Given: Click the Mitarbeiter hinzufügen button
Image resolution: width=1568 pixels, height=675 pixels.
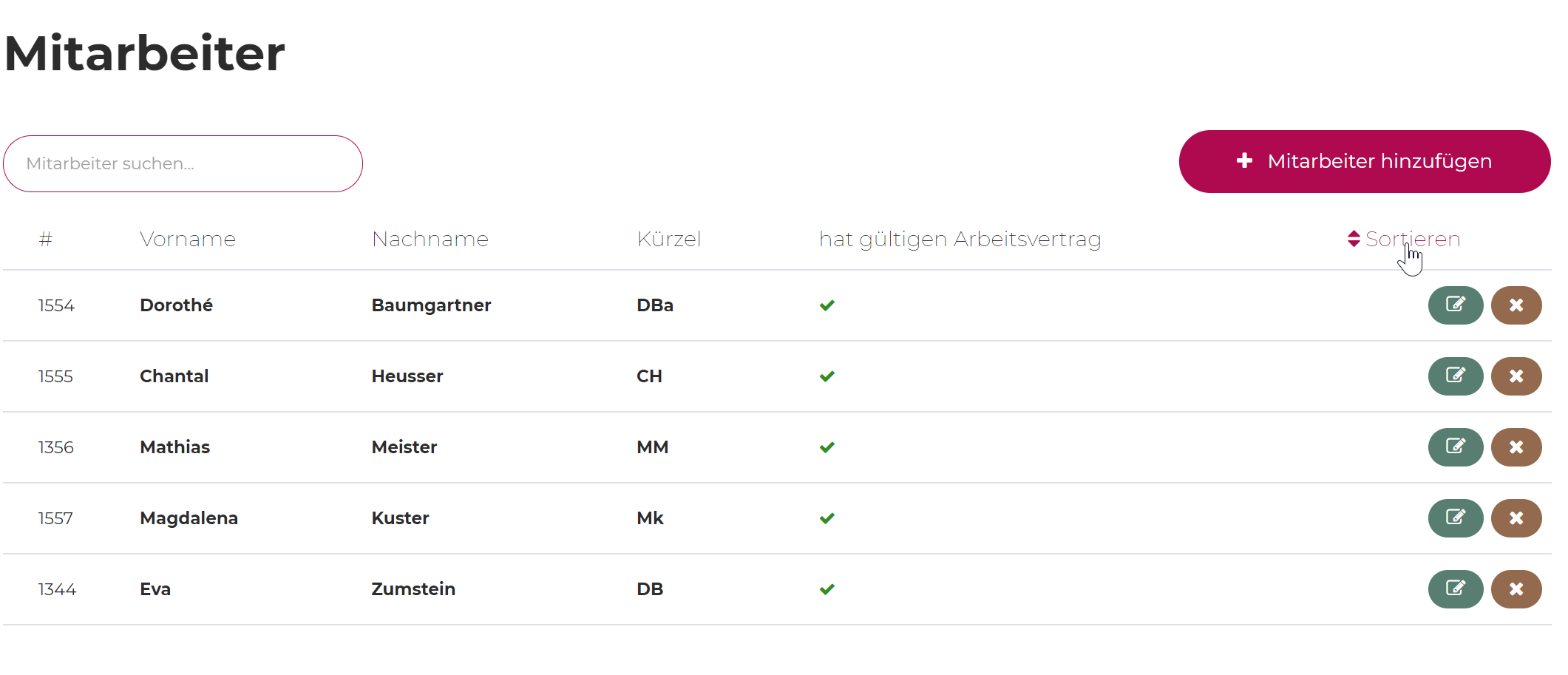Looking at the screenshot, I should point(1364,161).
